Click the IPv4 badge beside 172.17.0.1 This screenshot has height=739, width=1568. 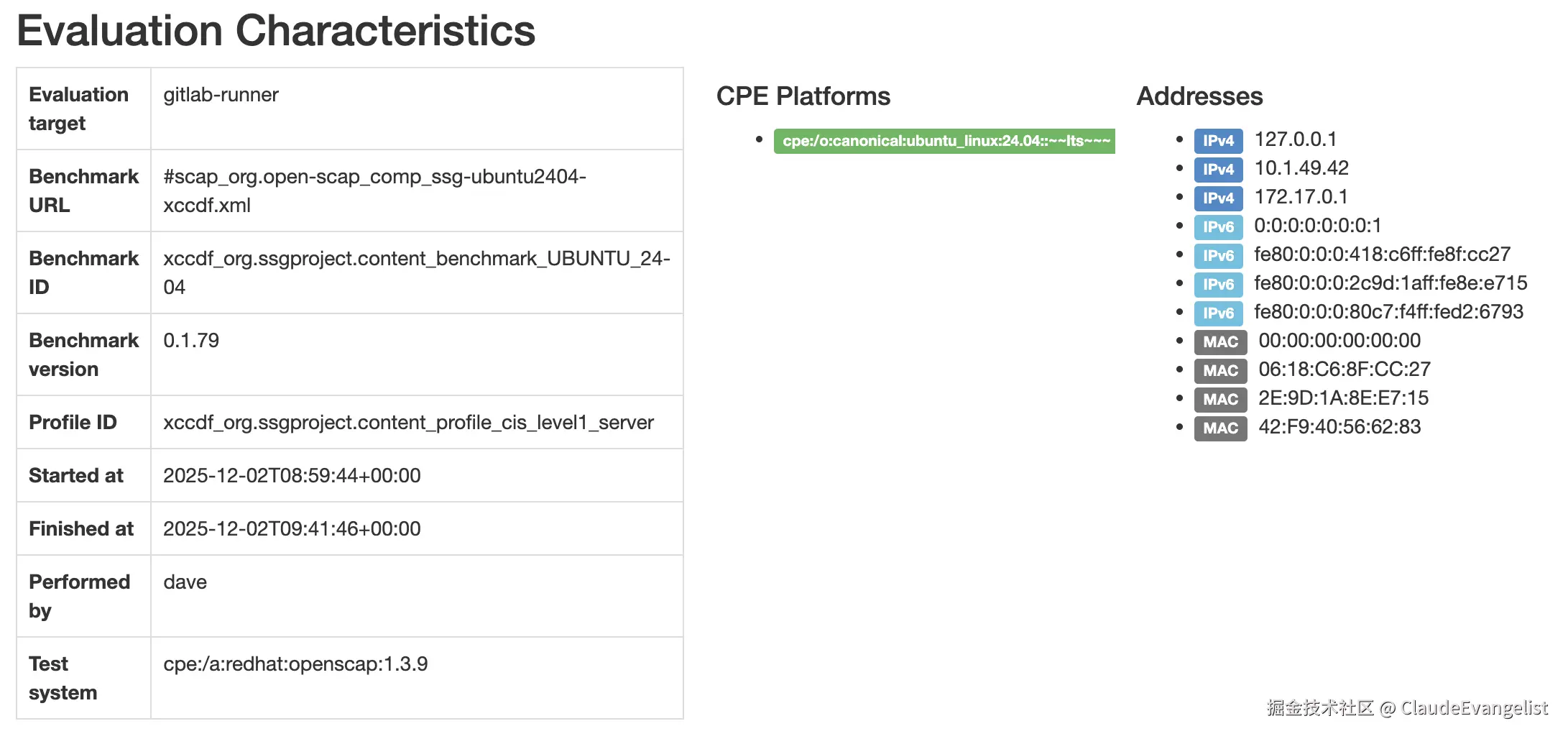coord(1218,198)
